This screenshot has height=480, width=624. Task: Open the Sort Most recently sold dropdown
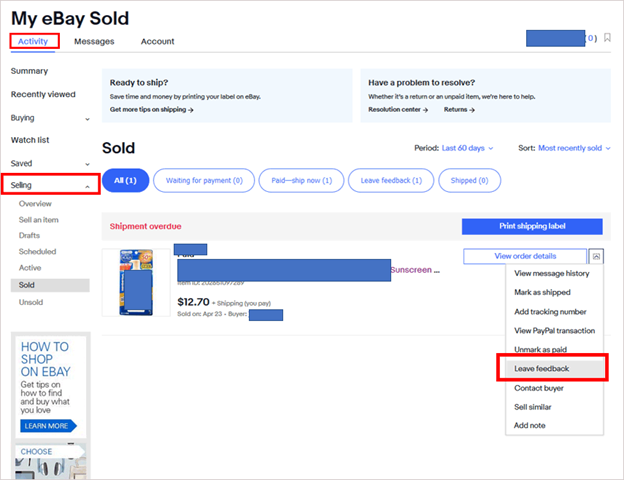pos(574,148)
